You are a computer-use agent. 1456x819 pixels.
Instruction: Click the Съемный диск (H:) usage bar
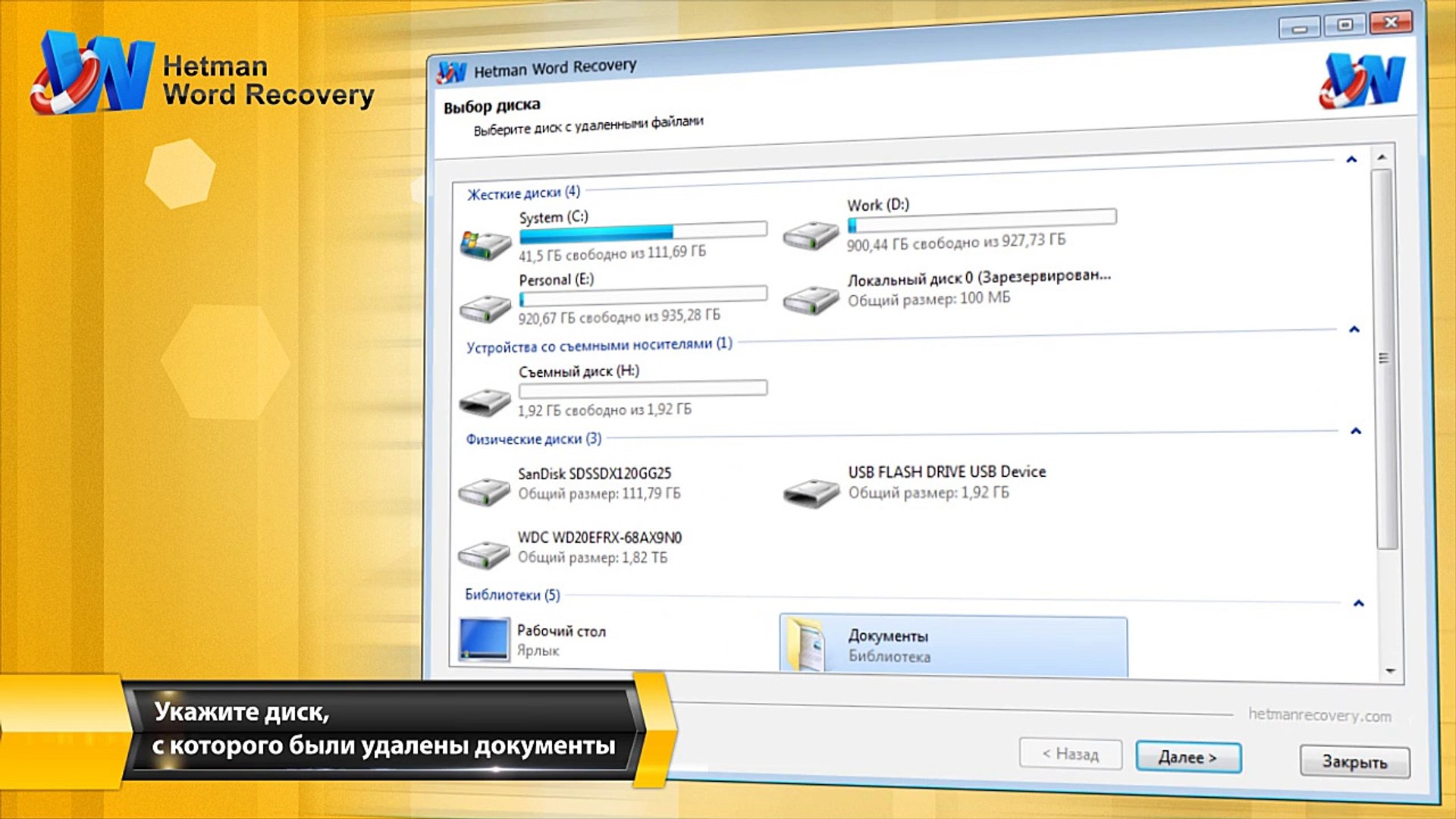tap(643, 389)
